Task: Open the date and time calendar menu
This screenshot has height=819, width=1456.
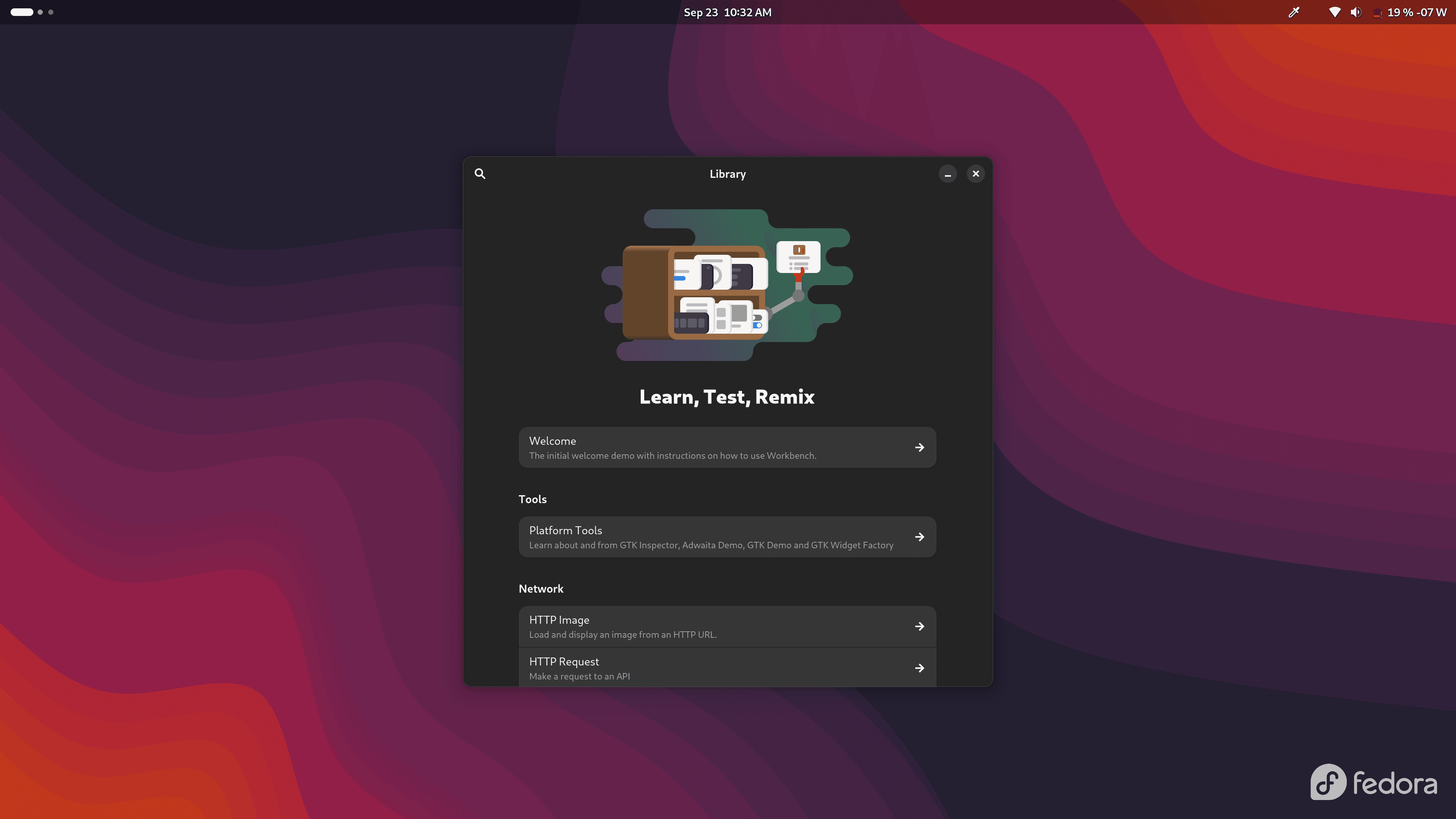Action: coord(728,13)
